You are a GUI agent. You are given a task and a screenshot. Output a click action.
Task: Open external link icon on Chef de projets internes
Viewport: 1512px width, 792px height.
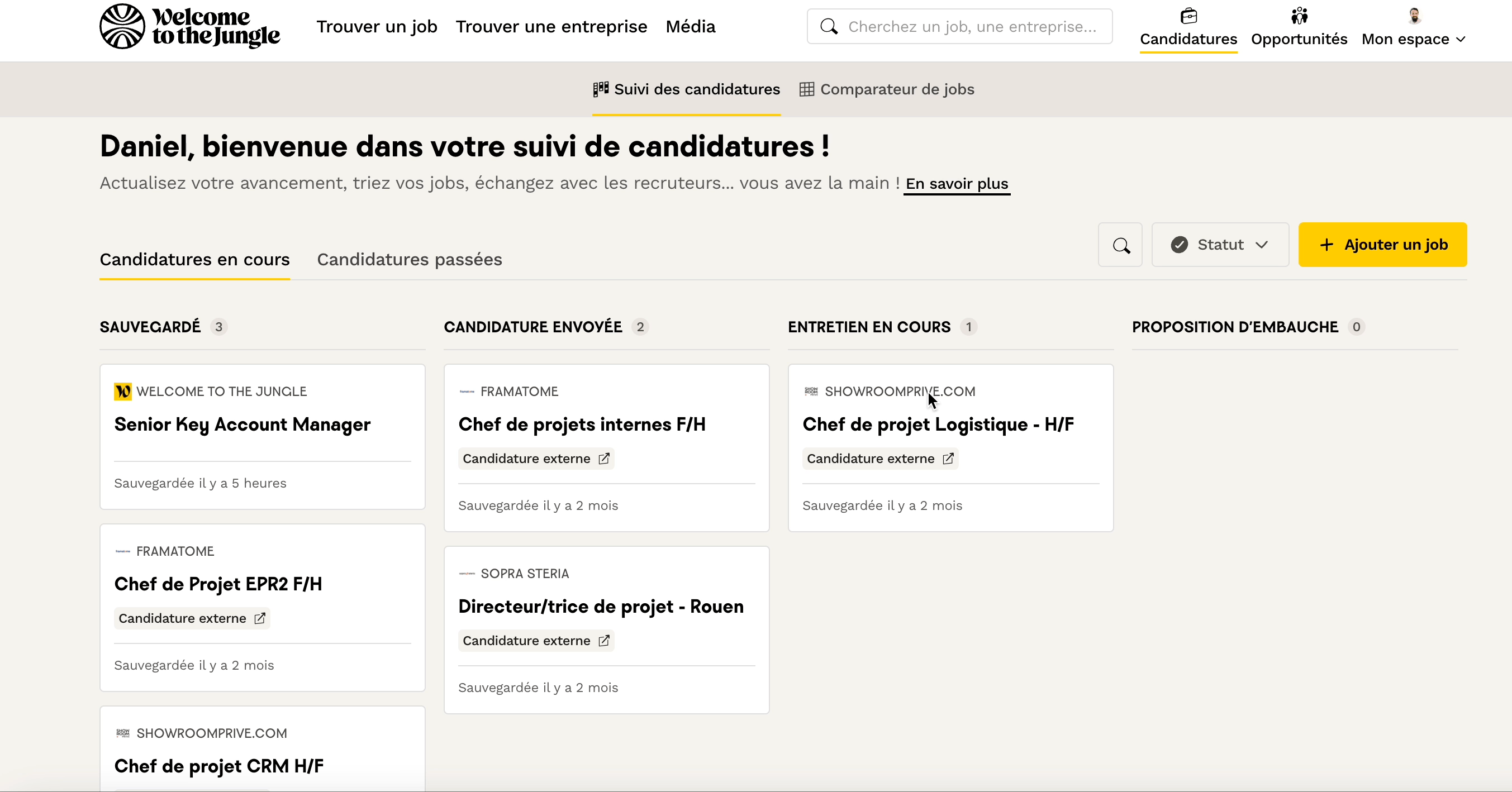point(603,459)
